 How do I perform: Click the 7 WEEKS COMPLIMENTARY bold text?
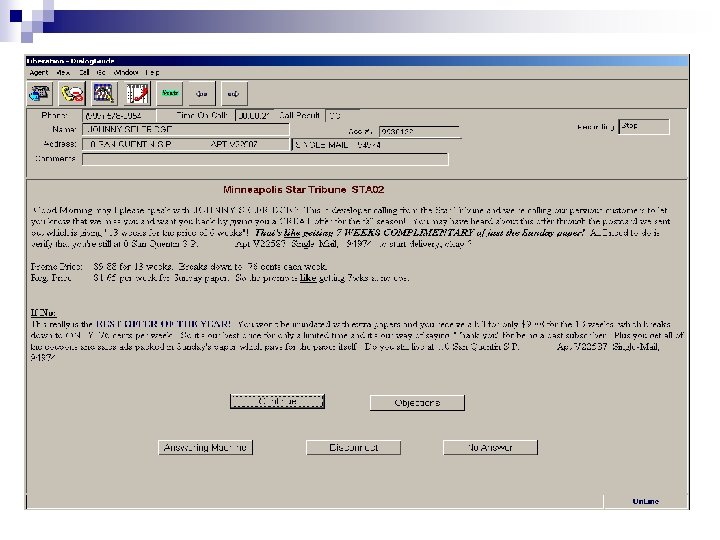[x=404, y=233]
